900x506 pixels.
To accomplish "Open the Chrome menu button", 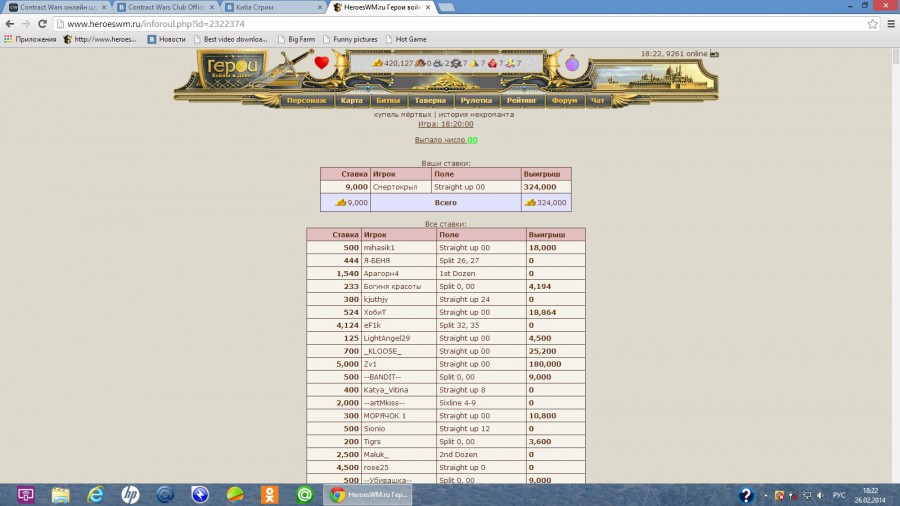I will point(889,24).
